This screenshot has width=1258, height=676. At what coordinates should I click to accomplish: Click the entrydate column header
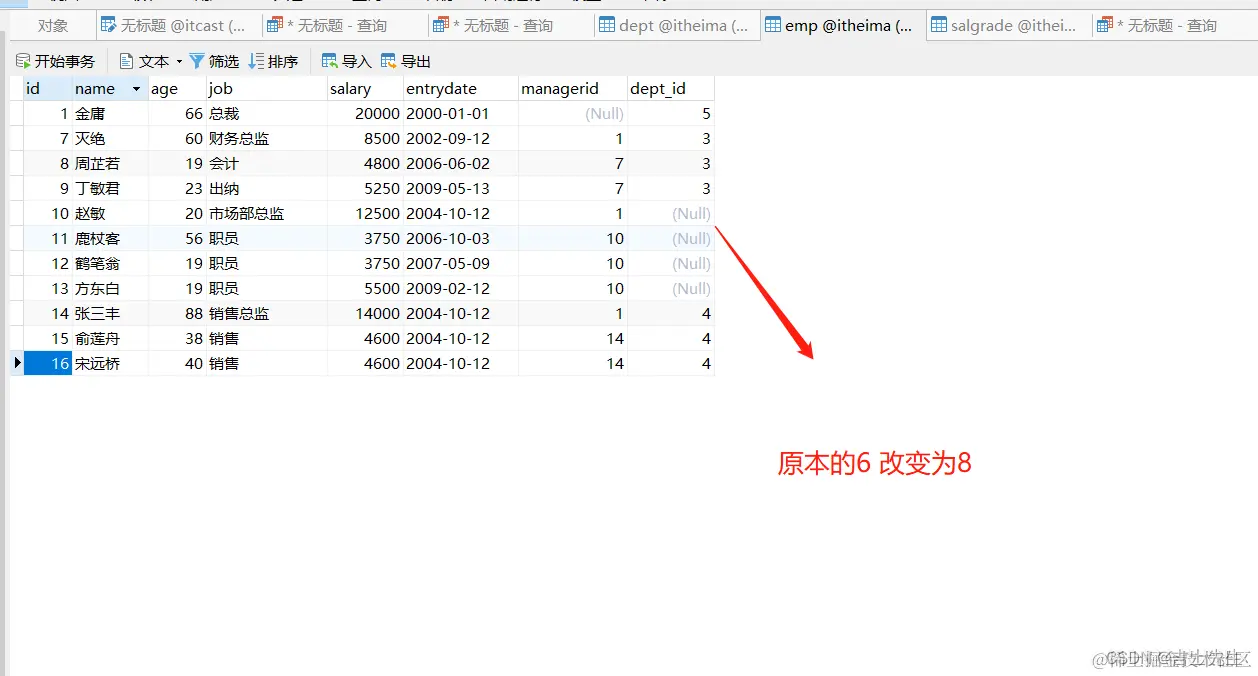click(x=461, y=89)
